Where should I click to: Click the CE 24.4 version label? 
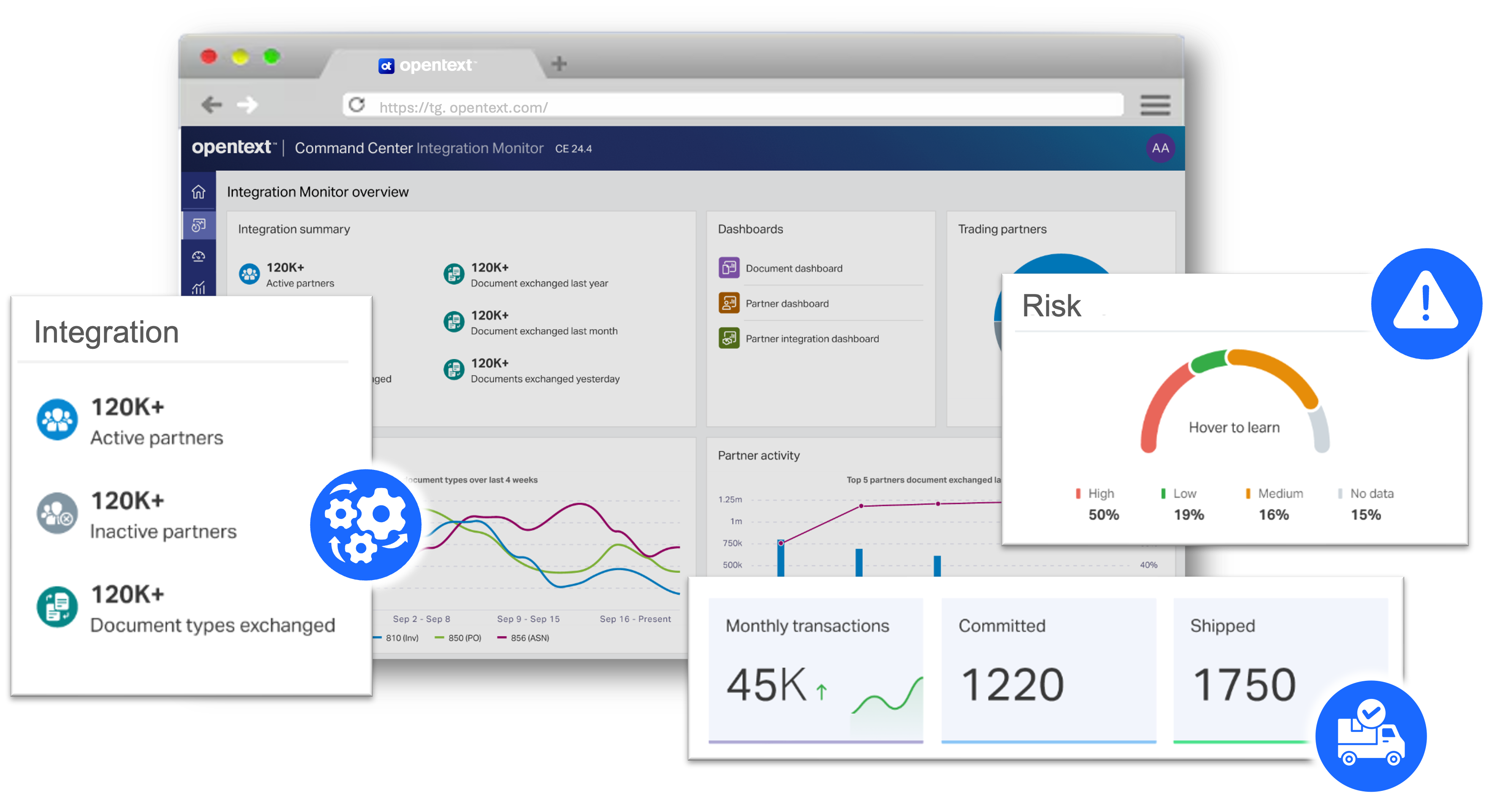point(573,148)
